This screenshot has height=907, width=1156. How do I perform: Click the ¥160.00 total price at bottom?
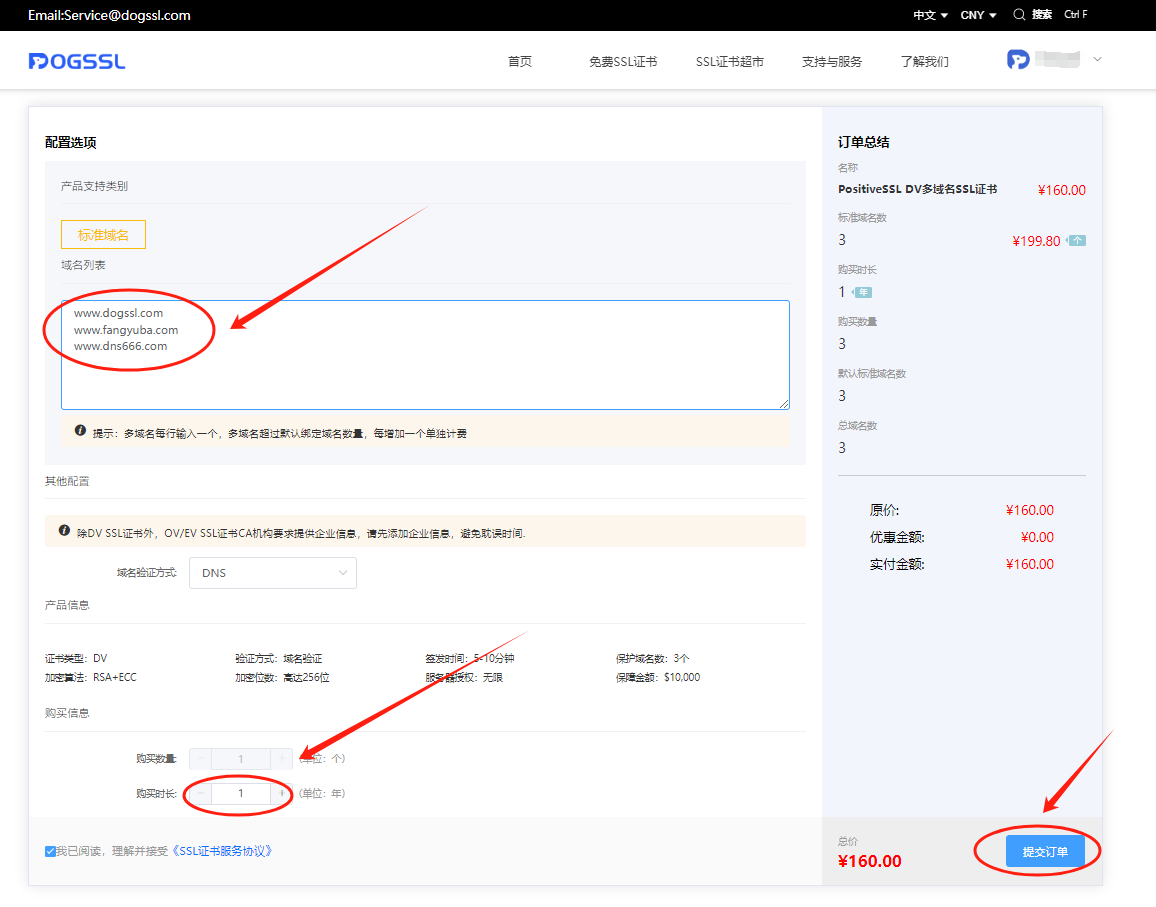(x=870, y=861)
